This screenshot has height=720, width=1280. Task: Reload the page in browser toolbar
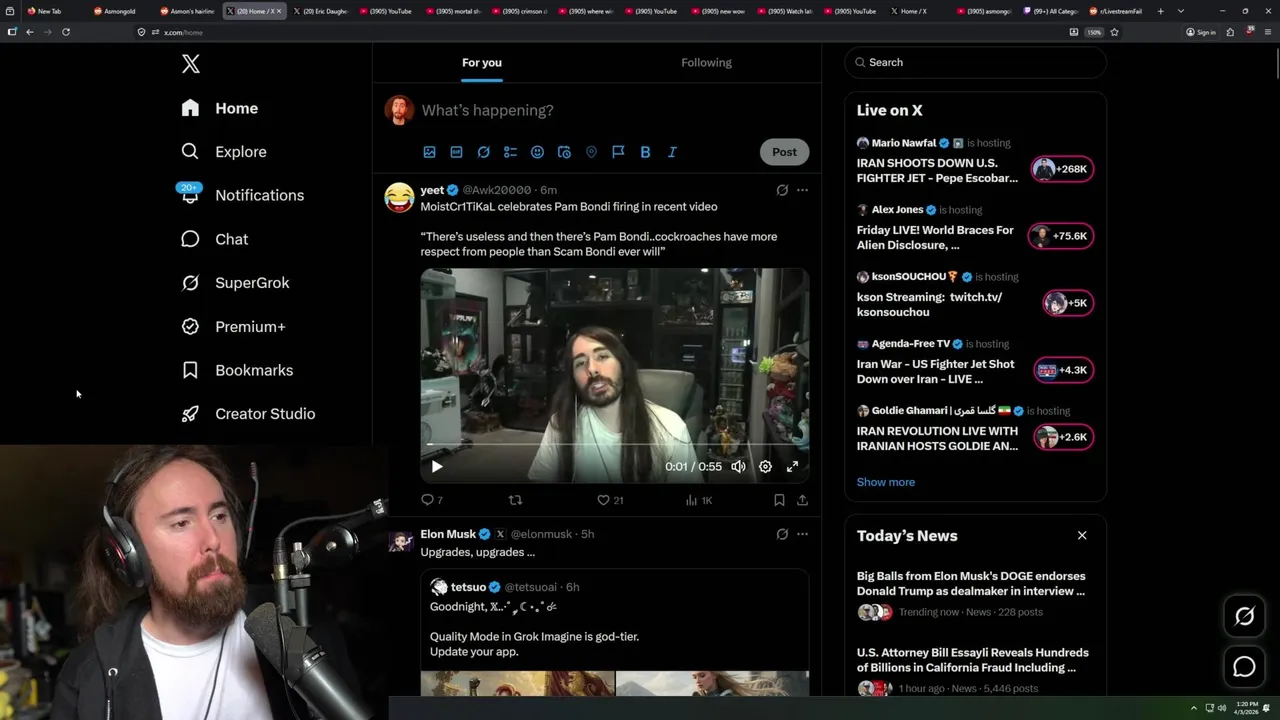66,32
